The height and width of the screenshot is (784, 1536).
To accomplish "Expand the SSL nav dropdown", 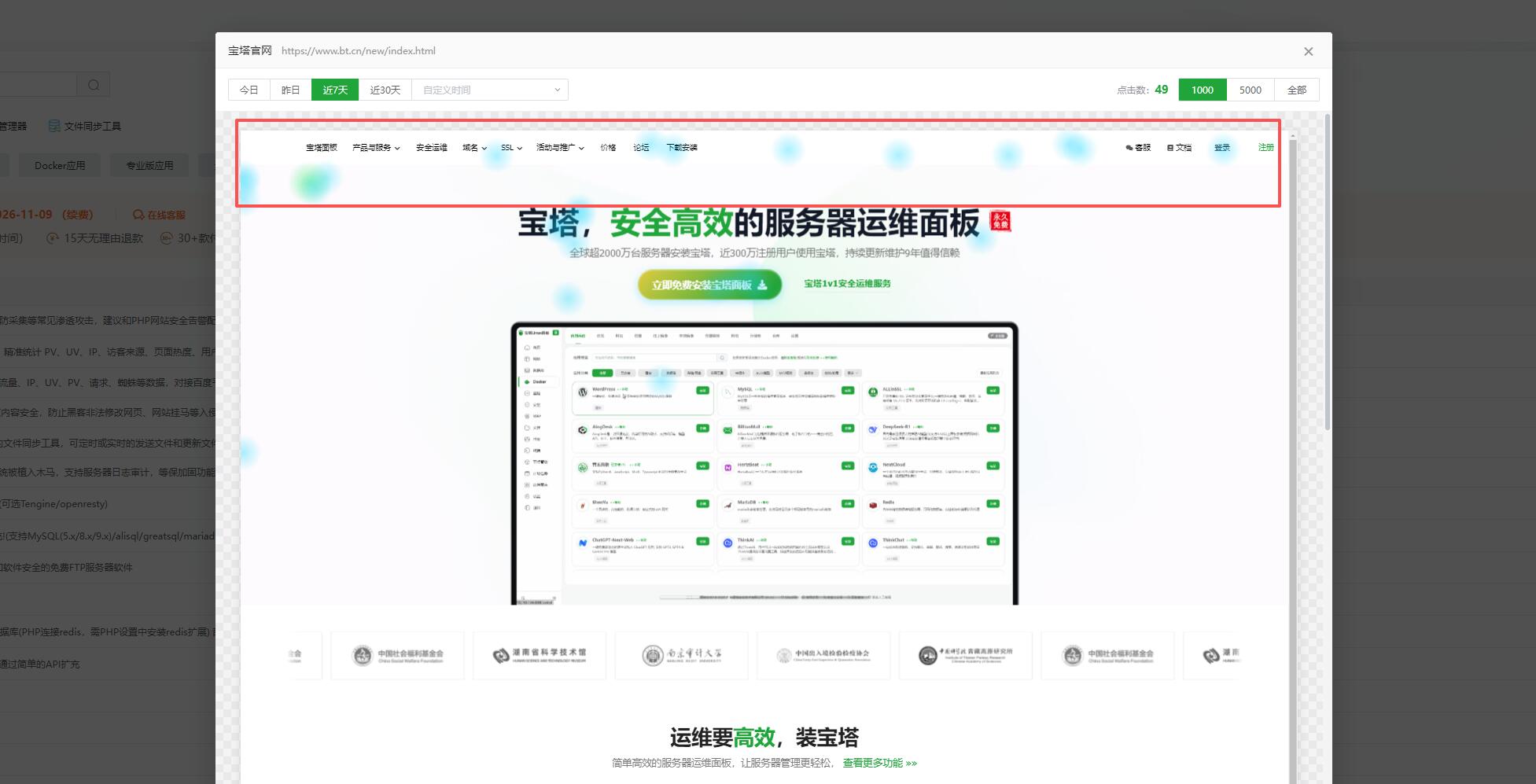I will click(511, 148).
